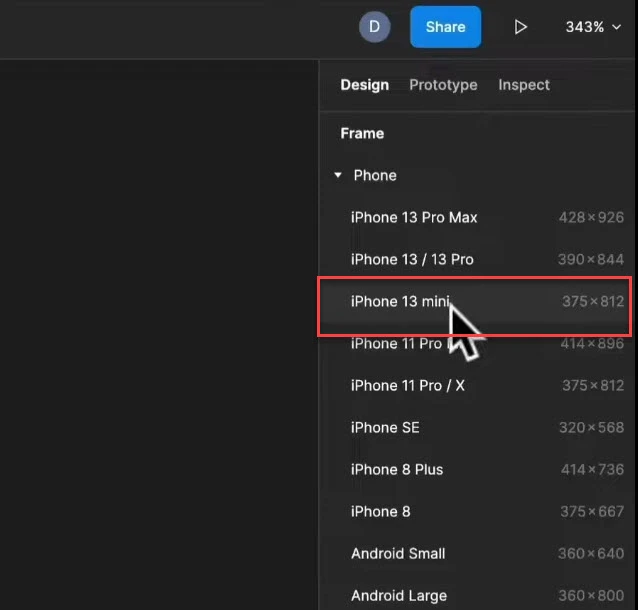Select the 414×896 iPhone 11 Pro Max preset
This screenshot has height=610, width=638.
(476, 343)
